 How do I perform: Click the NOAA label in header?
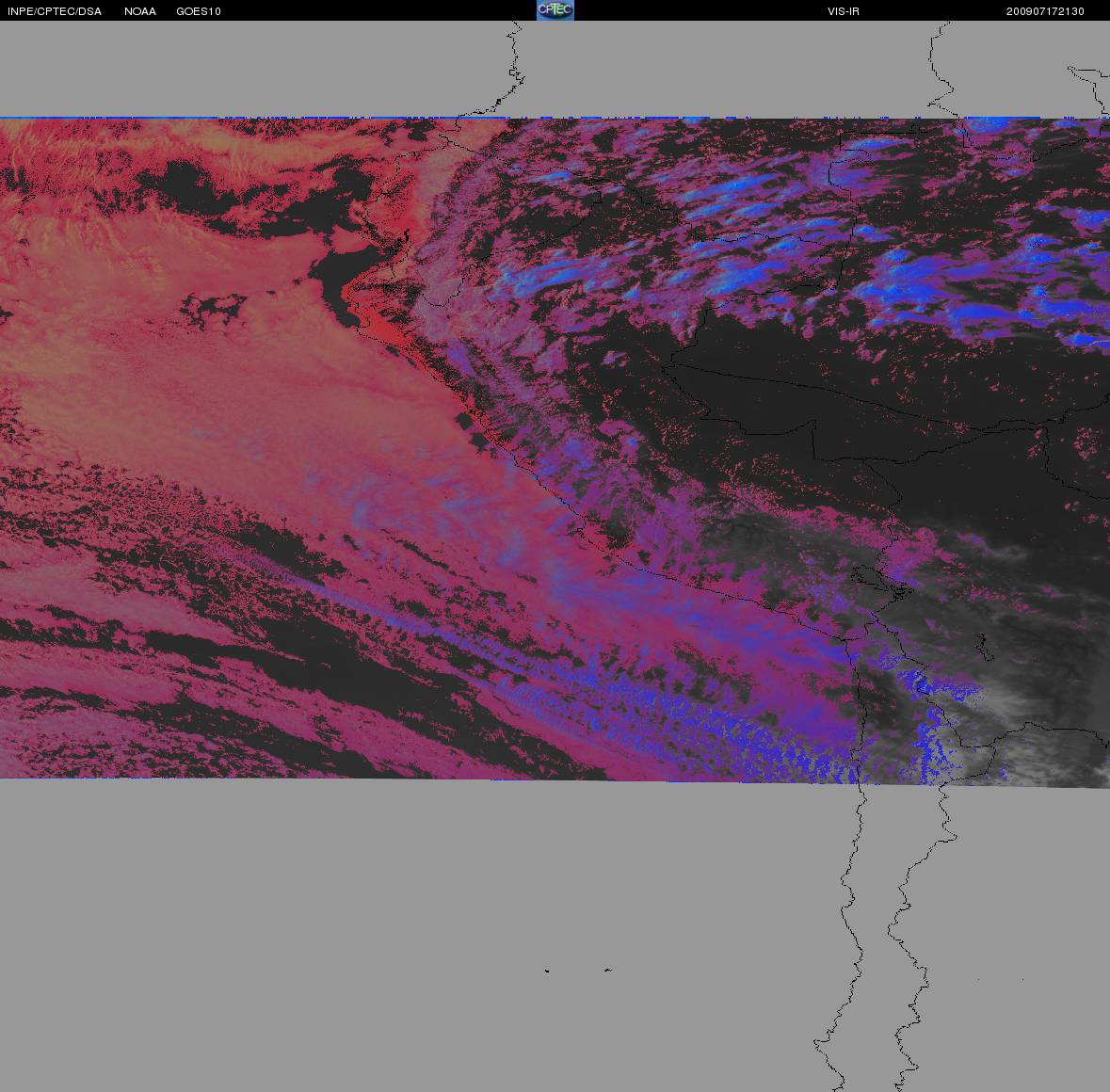[x=140, y=11]
